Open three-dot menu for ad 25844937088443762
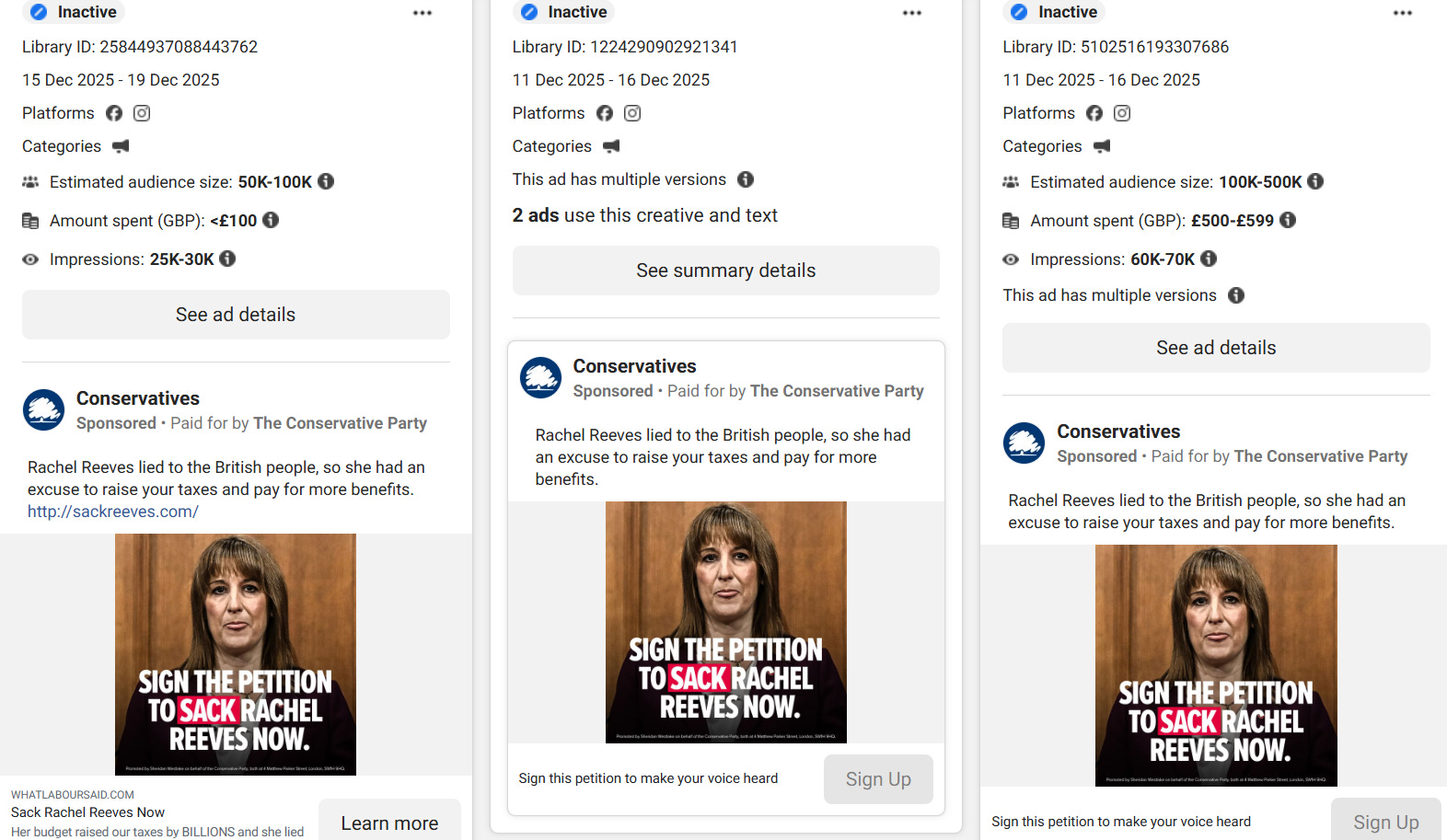 423,13
